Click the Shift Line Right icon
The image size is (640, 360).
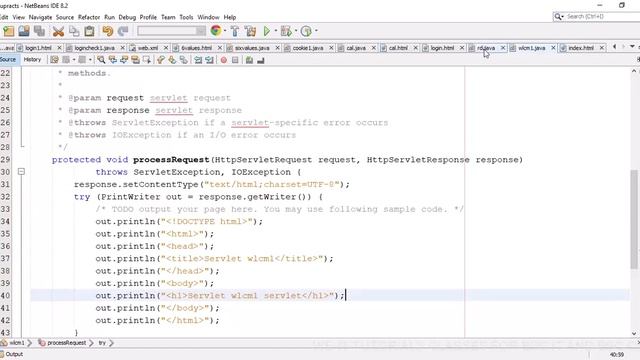click(x=209, y=60)
